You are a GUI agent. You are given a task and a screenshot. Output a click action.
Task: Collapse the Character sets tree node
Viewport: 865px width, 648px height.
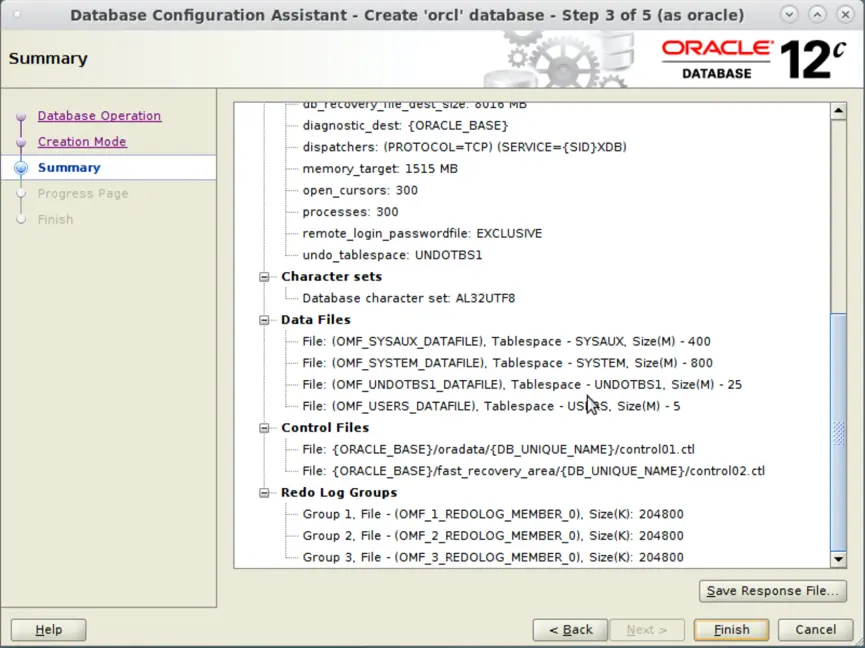264,277
